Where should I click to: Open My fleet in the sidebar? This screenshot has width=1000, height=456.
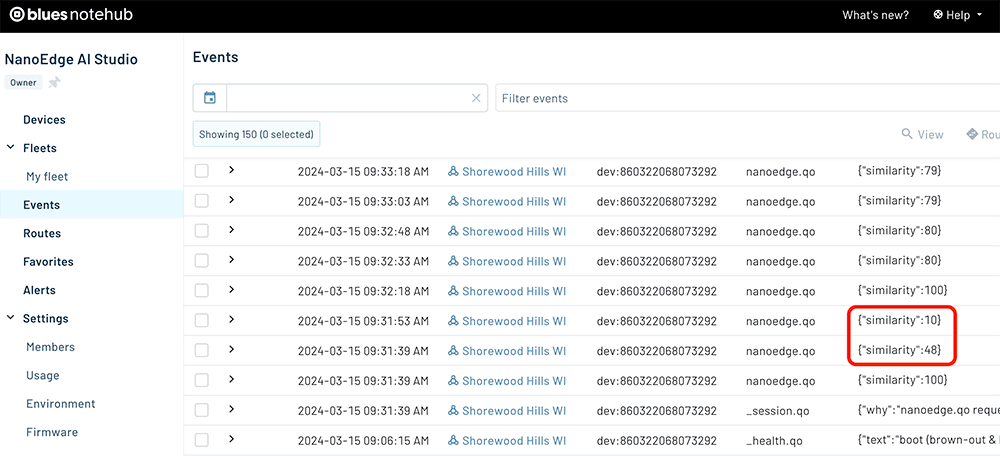pos(47,177)
